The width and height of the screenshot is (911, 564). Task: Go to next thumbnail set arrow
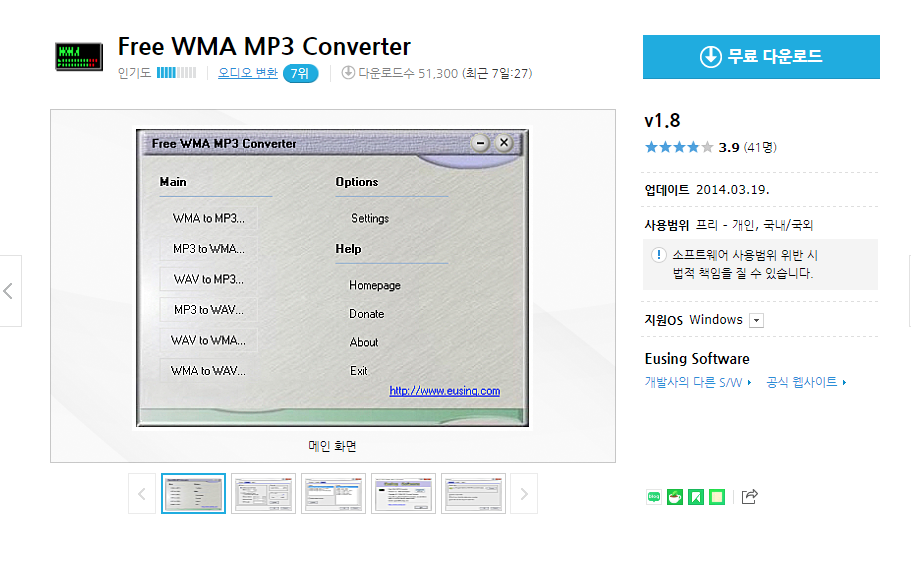click(x=524, y=494)
